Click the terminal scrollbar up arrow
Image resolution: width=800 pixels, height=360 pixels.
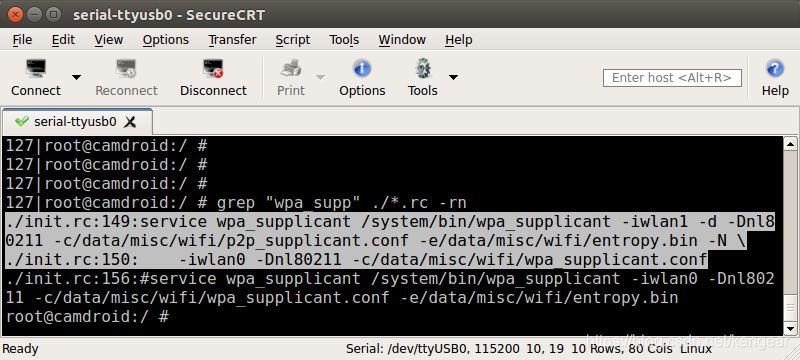pos(790,144)
